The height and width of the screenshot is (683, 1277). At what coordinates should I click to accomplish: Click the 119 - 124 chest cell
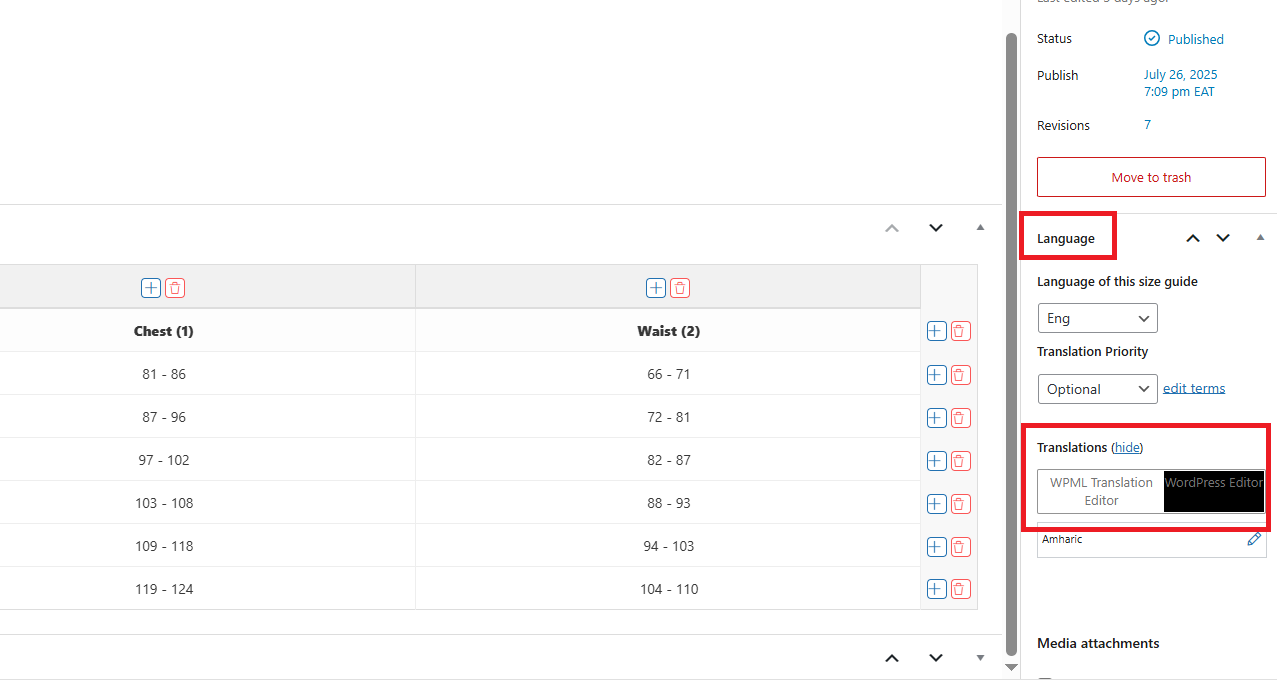tap(164, 589)
